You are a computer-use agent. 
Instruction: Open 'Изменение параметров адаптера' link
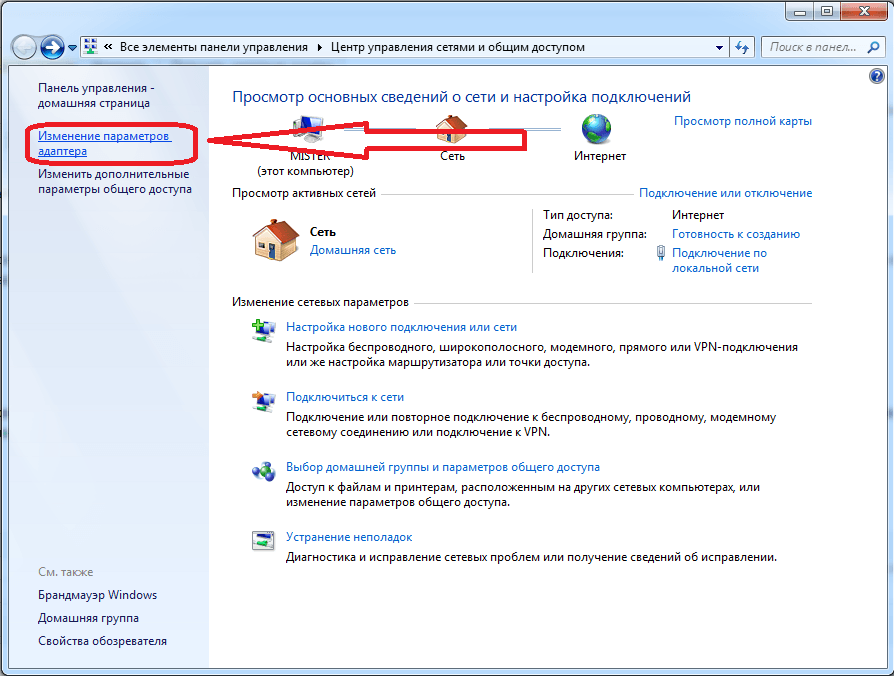point(104,143)
